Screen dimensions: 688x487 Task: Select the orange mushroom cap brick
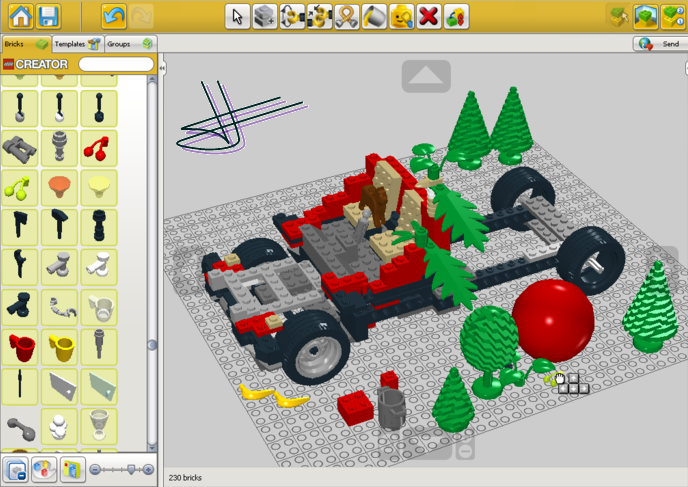click(x=59, y=188)
